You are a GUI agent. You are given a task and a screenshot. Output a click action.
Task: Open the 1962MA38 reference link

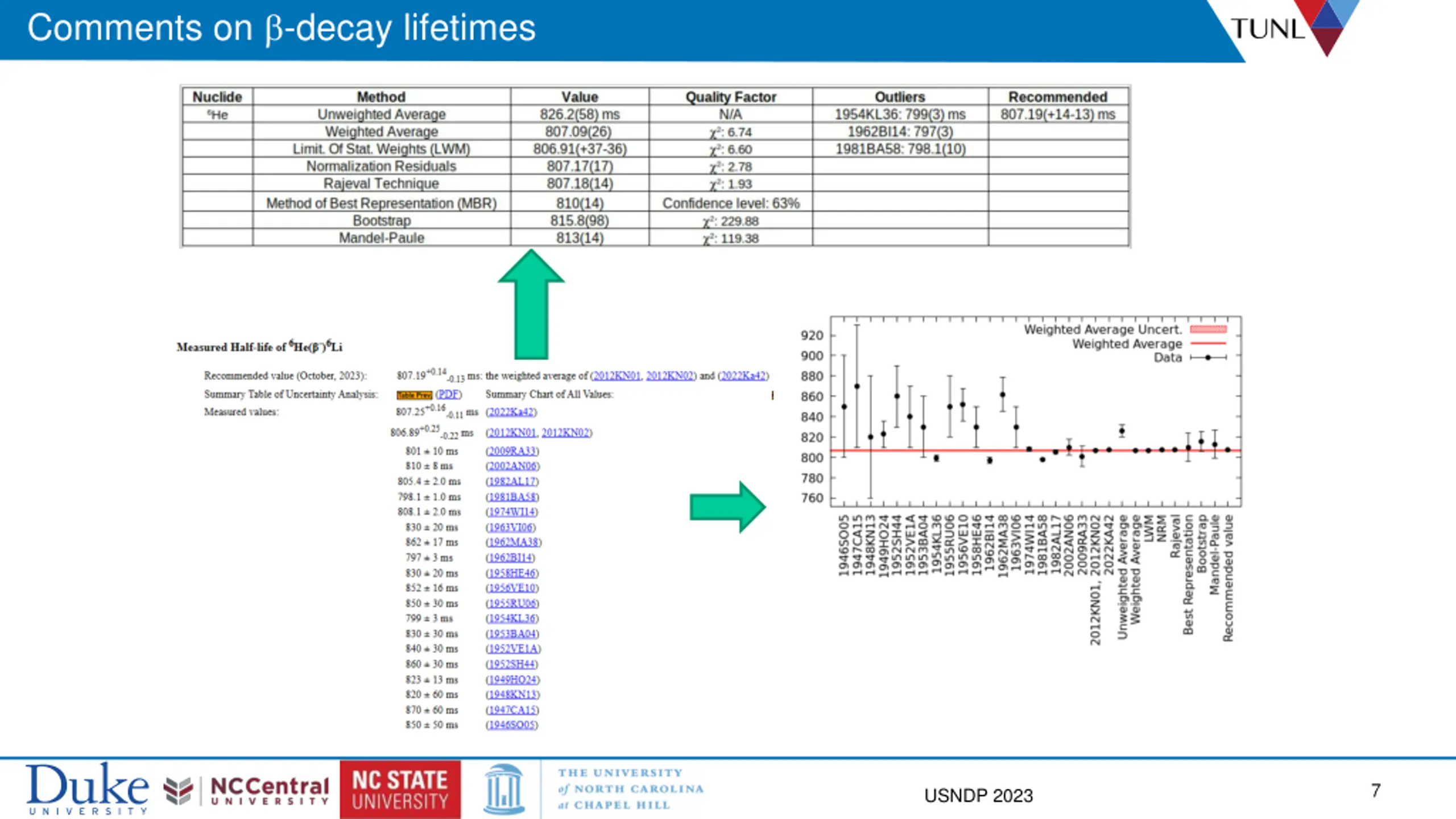coord(514,542)
